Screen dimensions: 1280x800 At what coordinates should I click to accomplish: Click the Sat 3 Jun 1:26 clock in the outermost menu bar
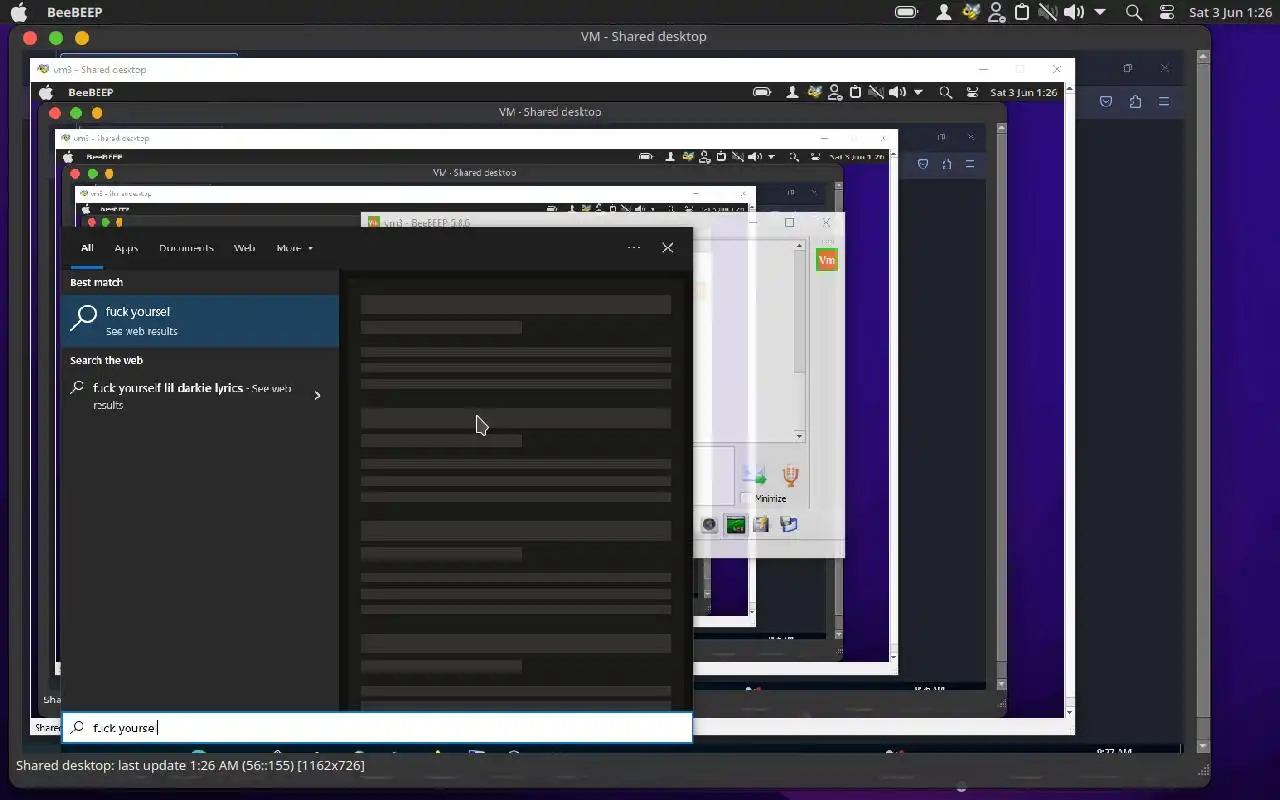[x=1229, y=12]
